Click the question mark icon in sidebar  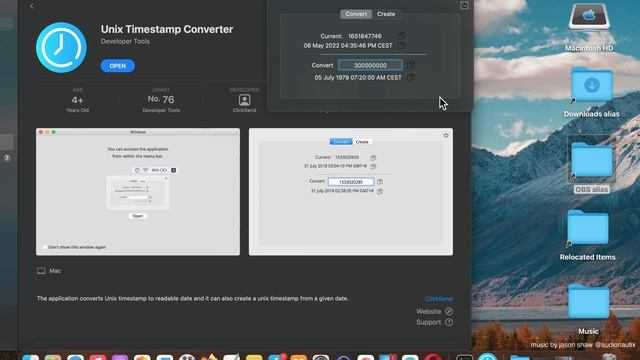(7, 158)
